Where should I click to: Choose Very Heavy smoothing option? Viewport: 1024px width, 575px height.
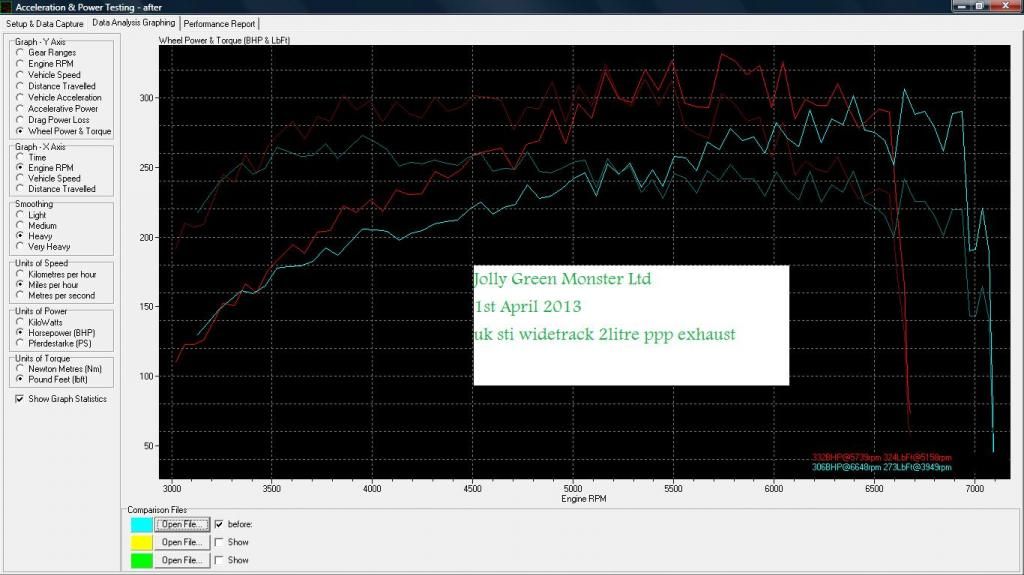[x=20, y=247]
